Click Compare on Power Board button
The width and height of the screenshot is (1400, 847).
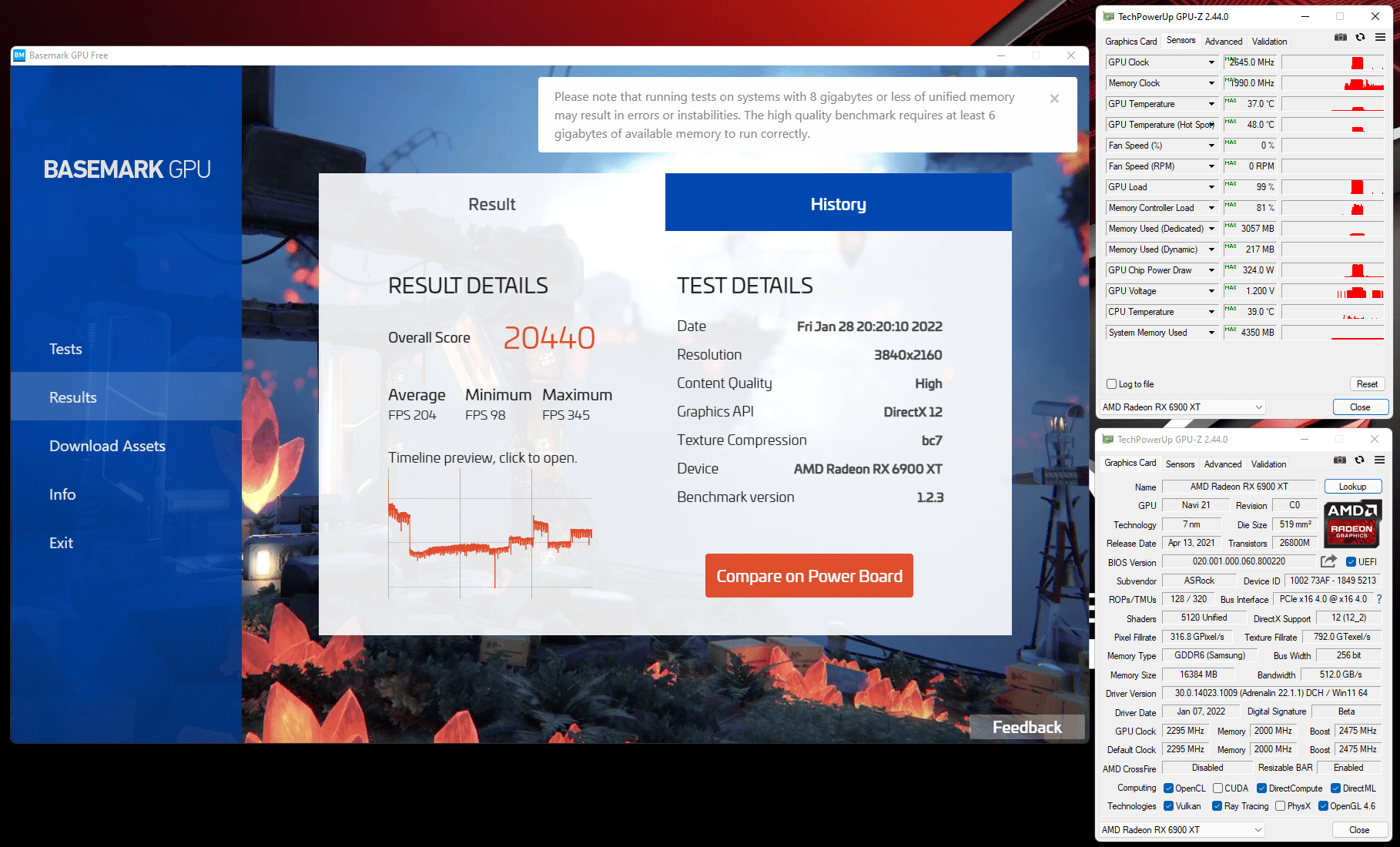[809, 576]
